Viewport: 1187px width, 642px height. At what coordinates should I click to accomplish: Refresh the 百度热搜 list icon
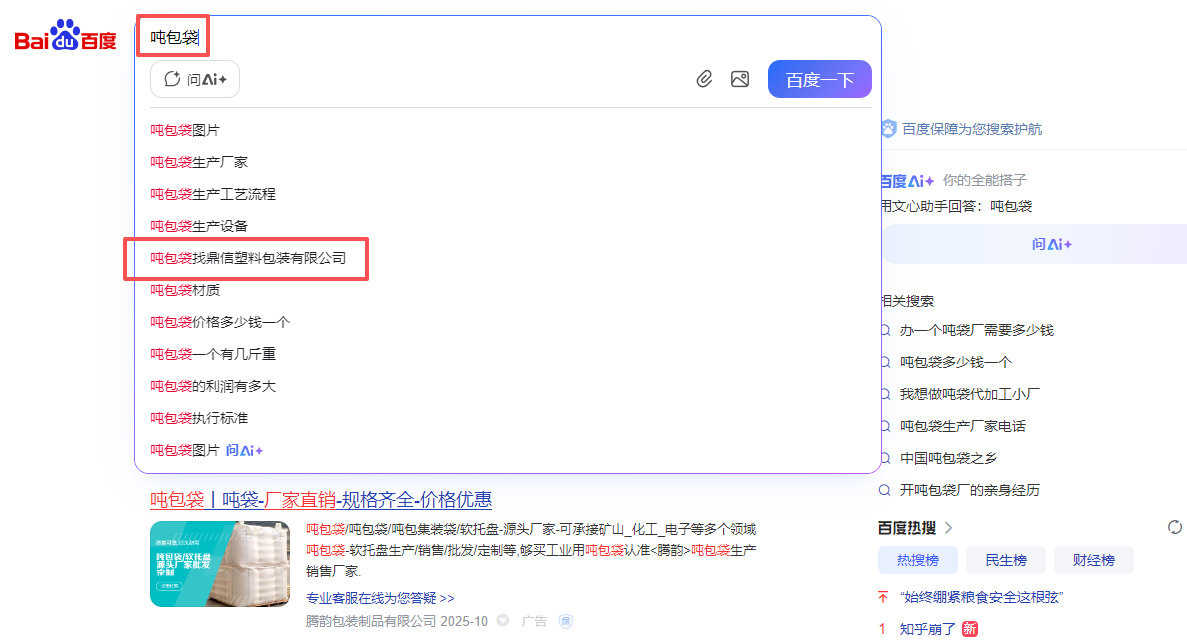pos(1175,527)
